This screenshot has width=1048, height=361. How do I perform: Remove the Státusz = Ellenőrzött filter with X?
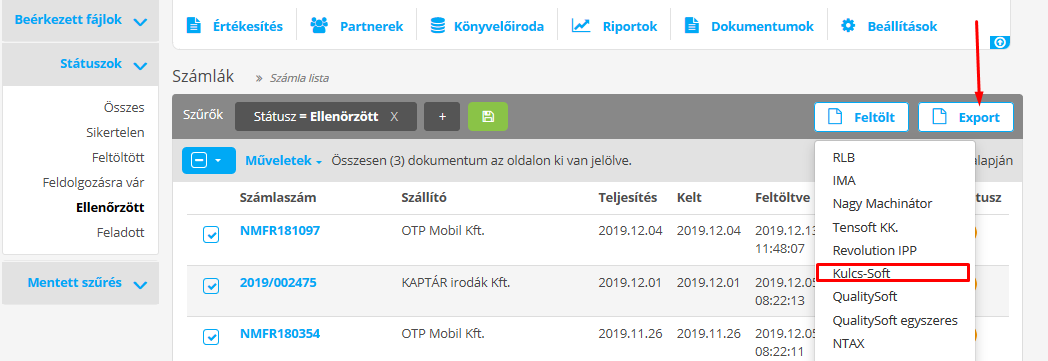(x=394, y=116)
